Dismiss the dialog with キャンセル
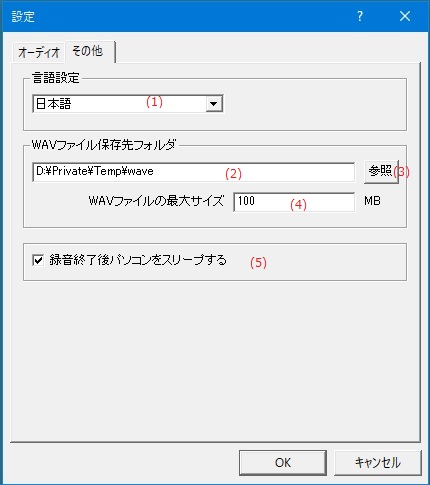 (x=378, y=463)
